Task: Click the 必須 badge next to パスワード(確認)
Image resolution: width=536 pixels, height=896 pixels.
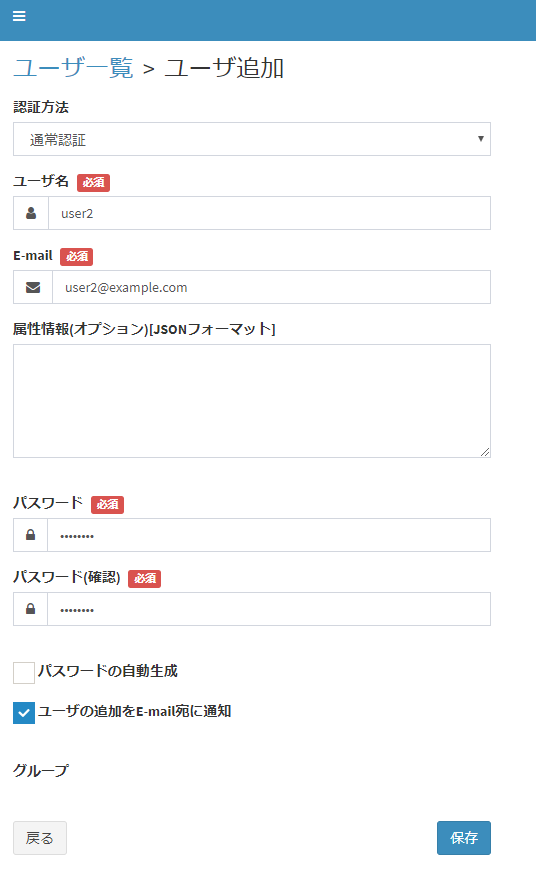Action: (x=145, y=578)
